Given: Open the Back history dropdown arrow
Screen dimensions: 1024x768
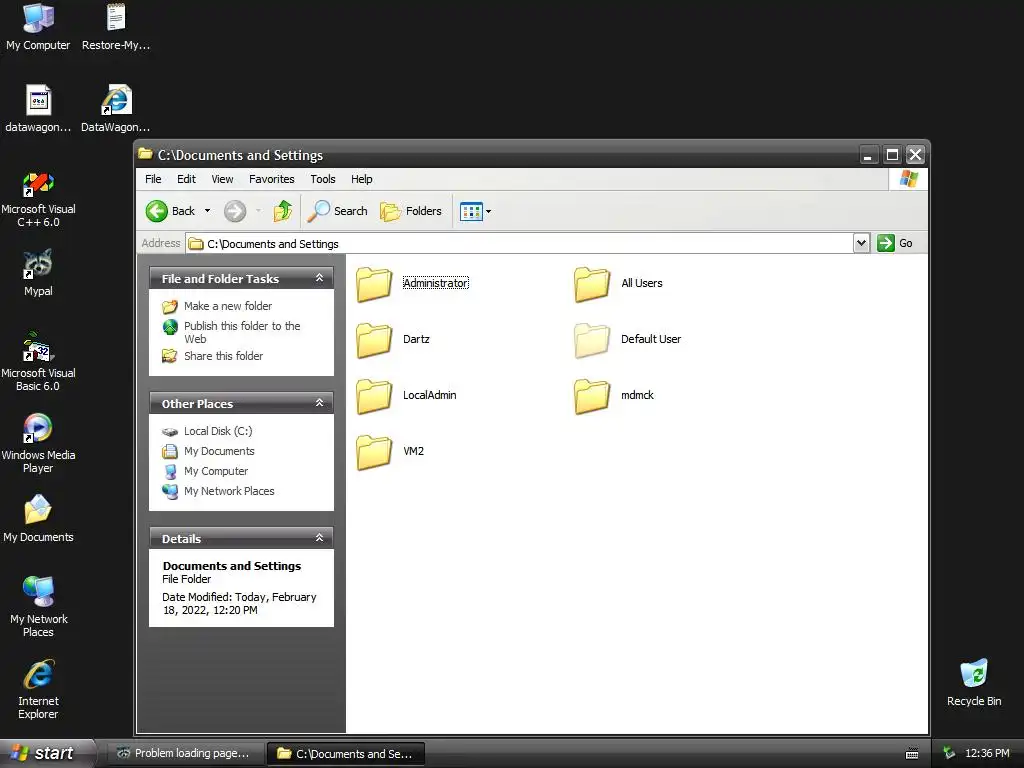Looking at the screenshot, I should pos(208,211).
